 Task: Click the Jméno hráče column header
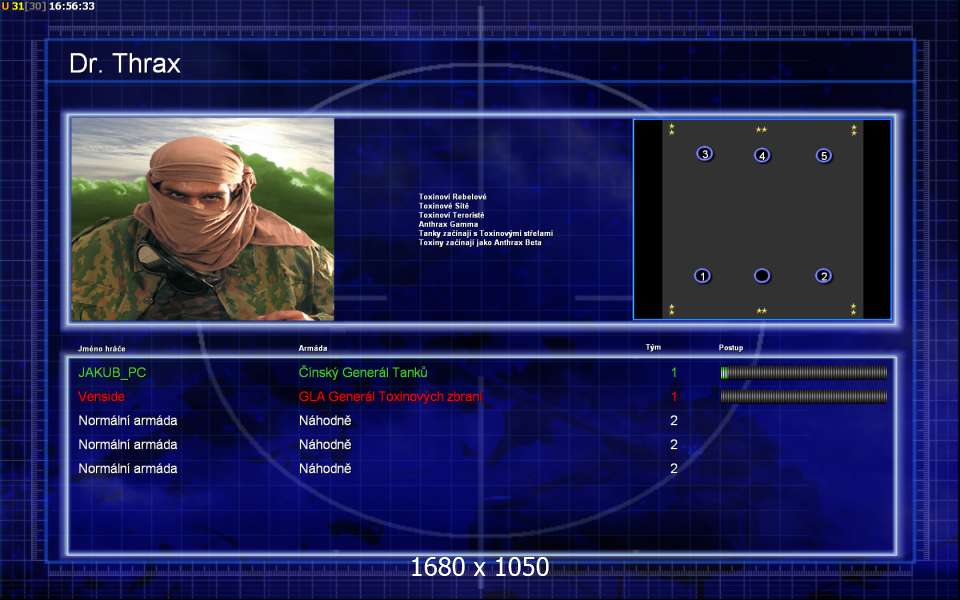pyautogui.click(x=102, y=348)
